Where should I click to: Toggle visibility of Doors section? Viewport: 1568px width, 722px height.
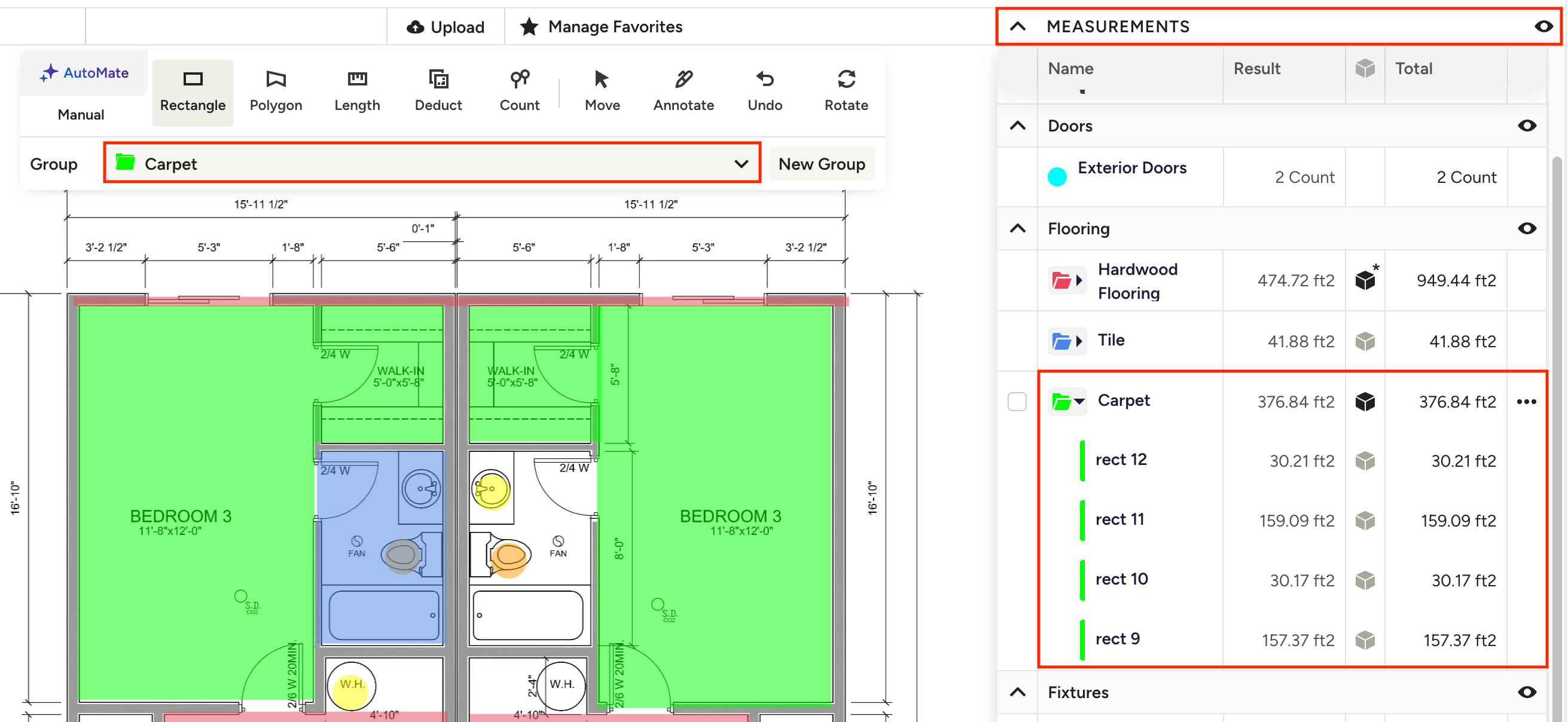[x=1526, y=126]
